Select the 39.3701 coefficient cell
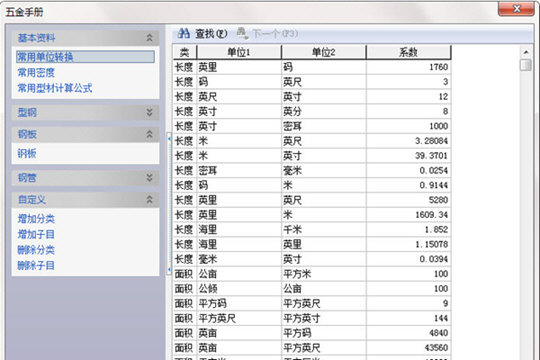This screenshot has height=360, width=540. point(409,156)
